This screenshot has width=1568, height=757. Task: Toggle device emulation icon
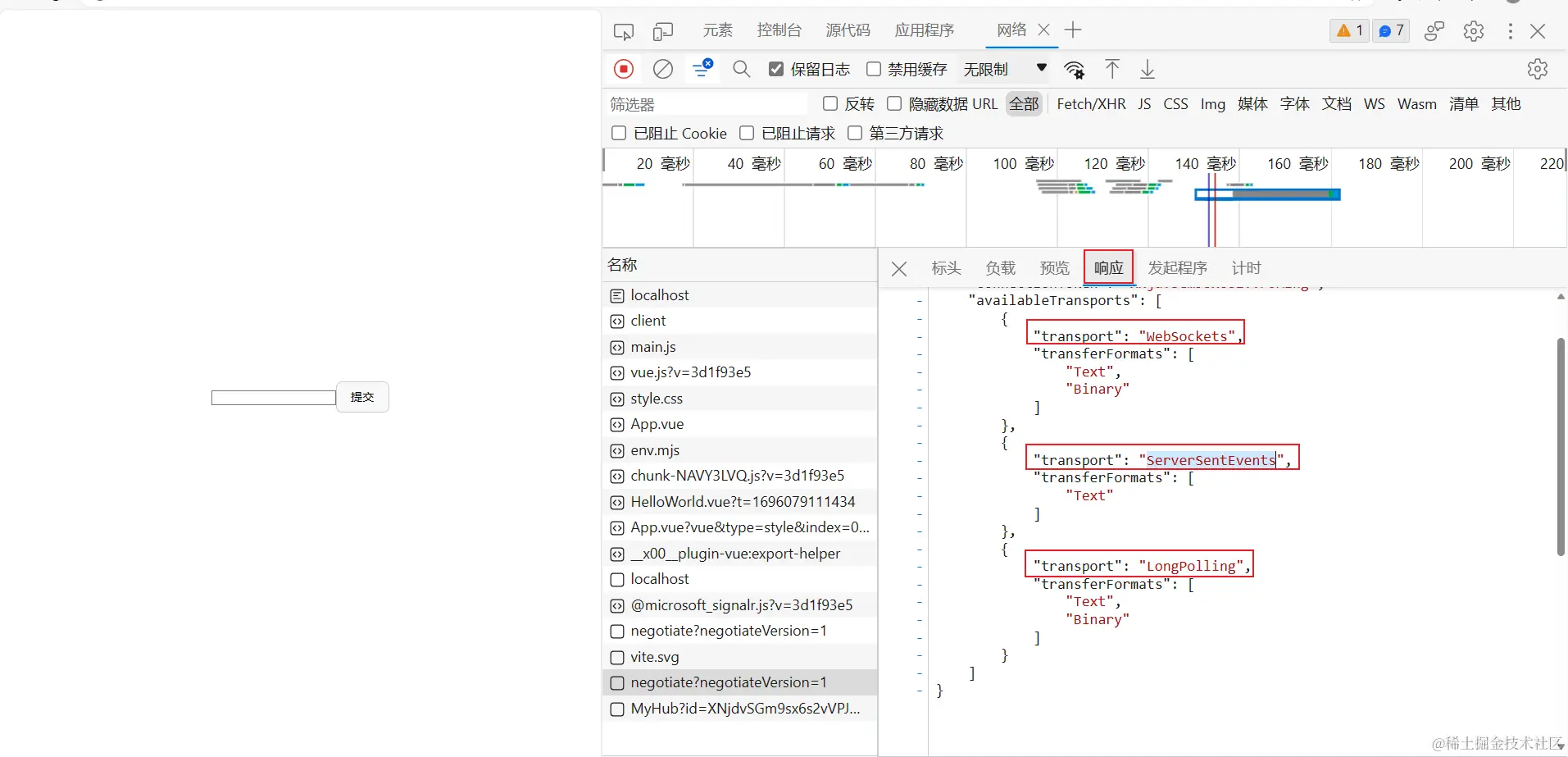tap(662, 31)
